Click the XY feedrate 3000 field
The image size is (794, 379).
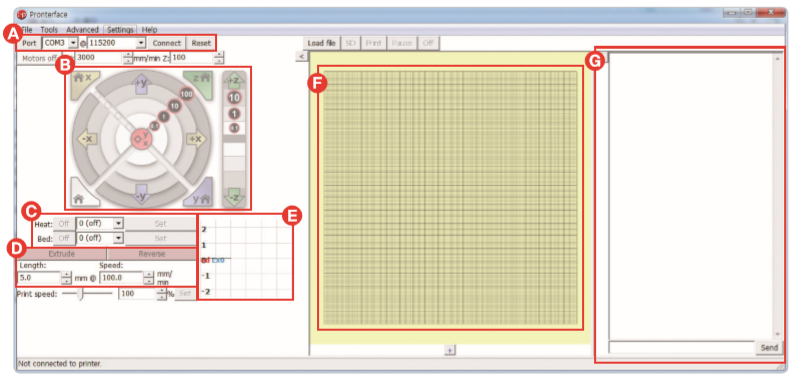coord(98,58)
